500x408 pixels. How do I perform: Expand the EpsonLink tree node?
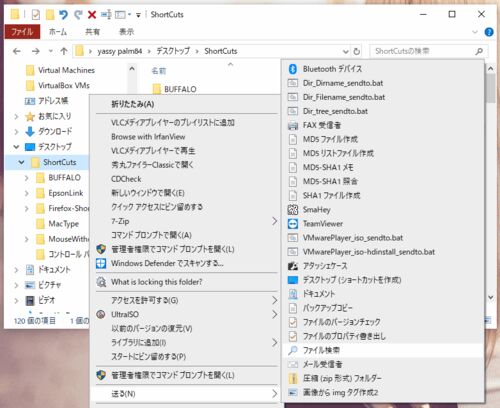[x=26, y=193]
